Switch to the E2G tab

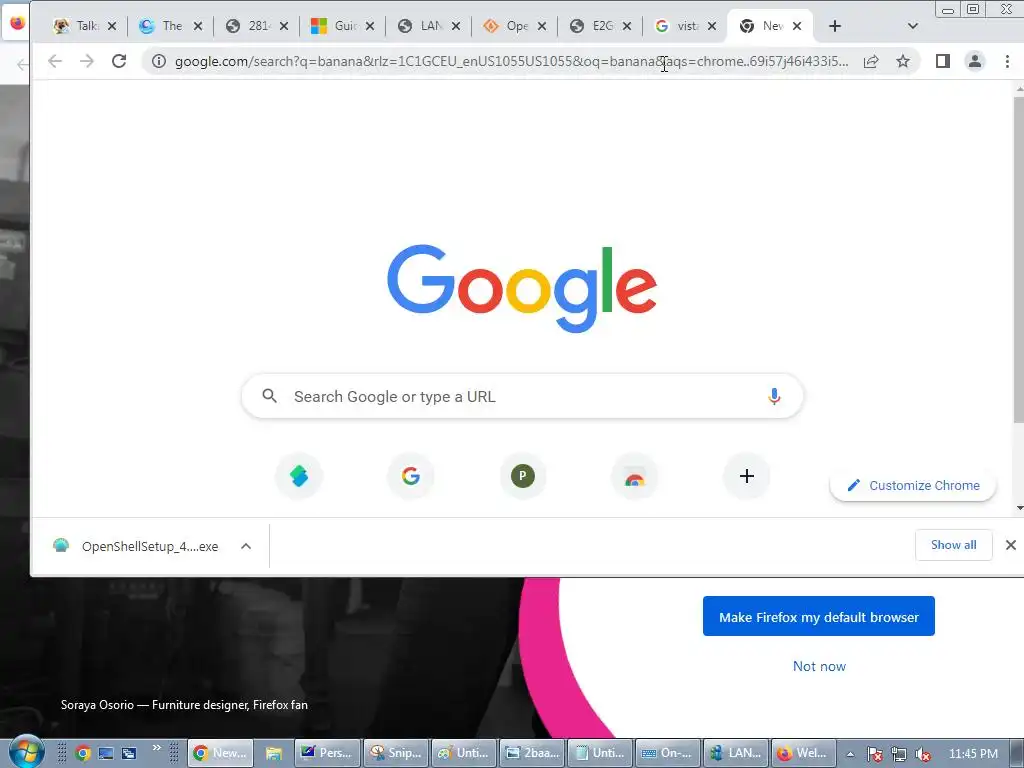(x=591, y=26)
